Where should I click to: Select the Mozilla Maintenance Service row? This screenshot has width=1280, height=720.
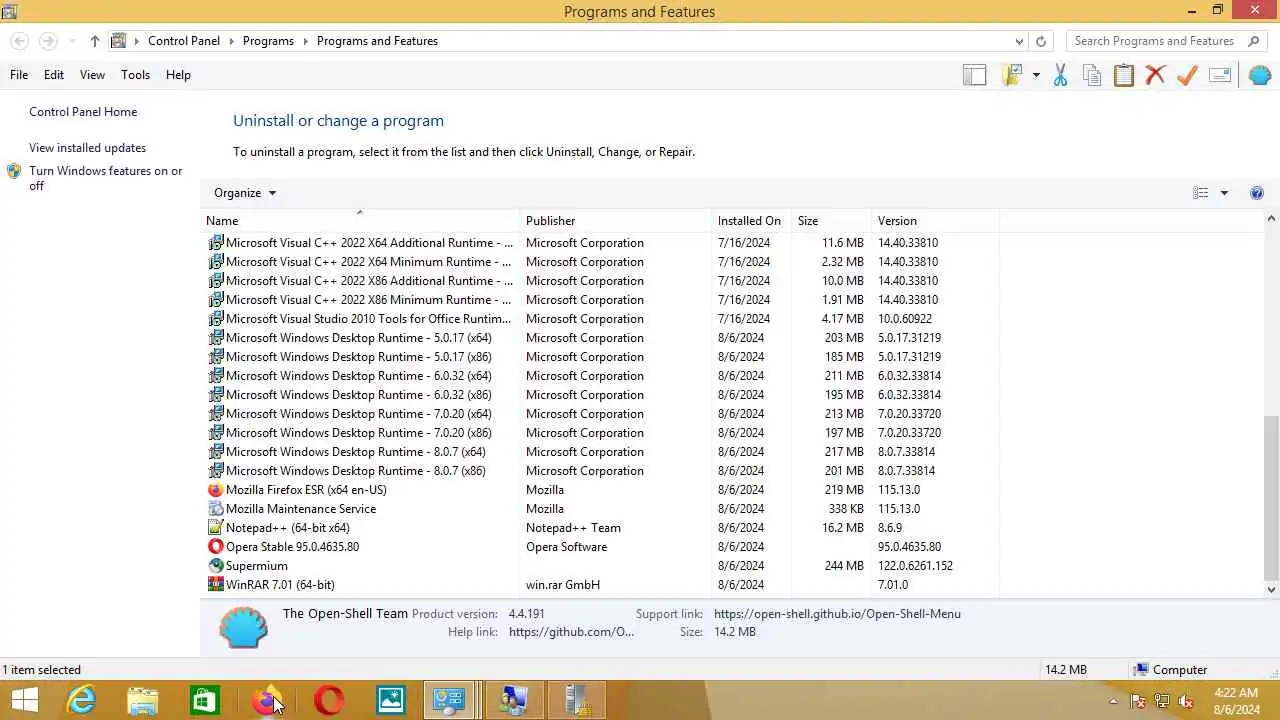coord(600,509)
